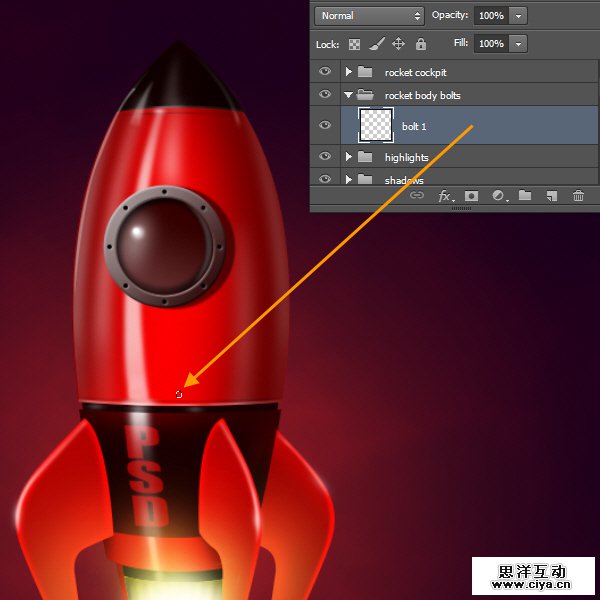The width and height of the screenshot is (600, 600).
Task: Select the shadows group name
Action: pyautogui.click(x=404, y=180)
